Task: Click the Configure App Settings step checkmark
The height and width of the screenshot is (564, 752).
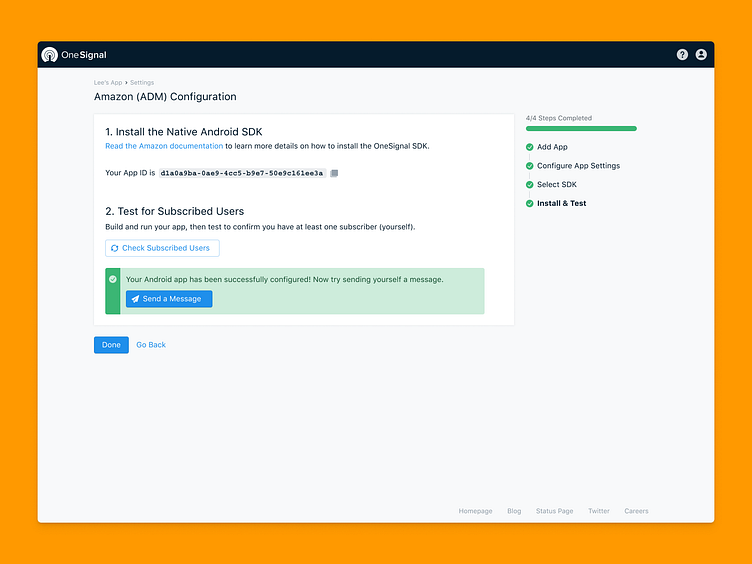Action: tap(529, 166)
